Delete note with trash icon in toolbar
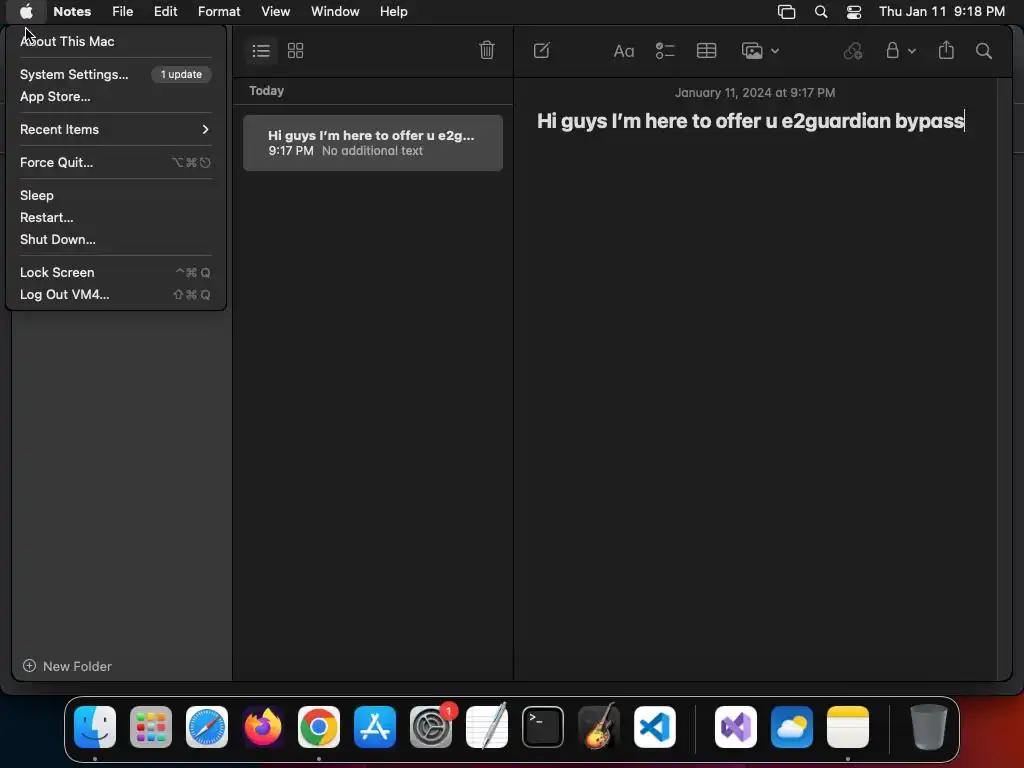This screenshot has width=1024, height=768. pos(487,50)
